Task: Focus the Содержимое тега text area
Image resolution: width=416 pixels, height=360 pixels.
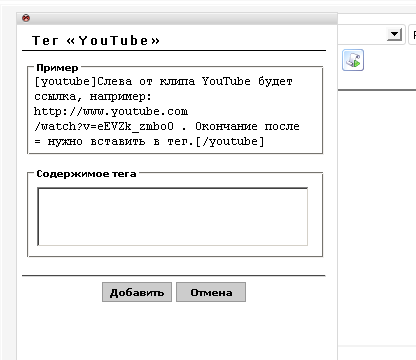Action: click(173, 217)
